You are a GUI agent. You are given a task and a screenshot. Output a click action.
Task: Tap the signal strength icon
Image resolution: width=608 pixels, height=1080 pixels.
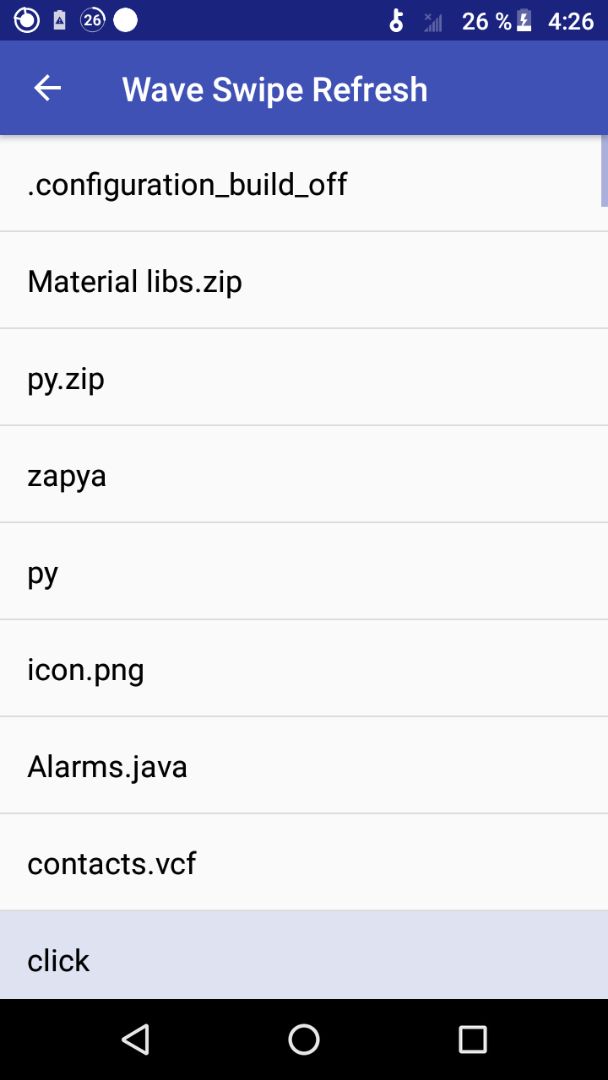[433, 21]
